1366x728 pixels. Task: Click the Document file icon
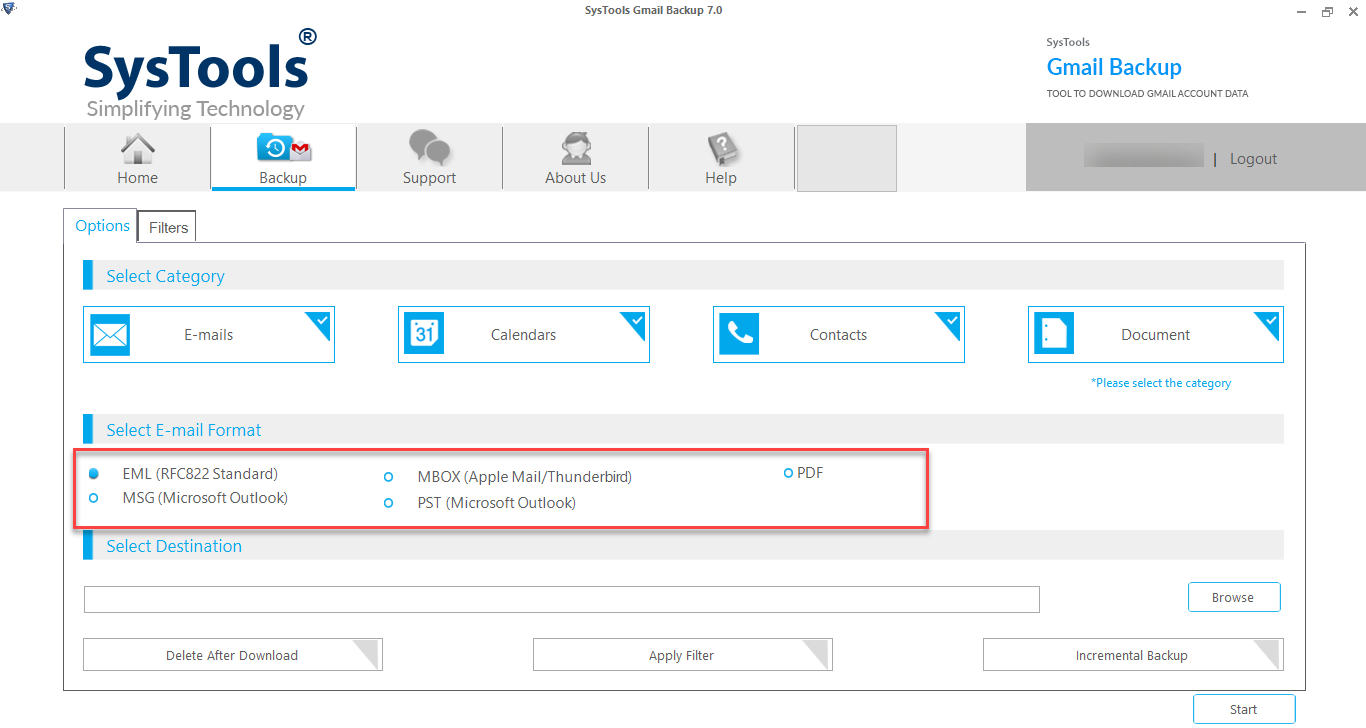[x=1053, y=335]
